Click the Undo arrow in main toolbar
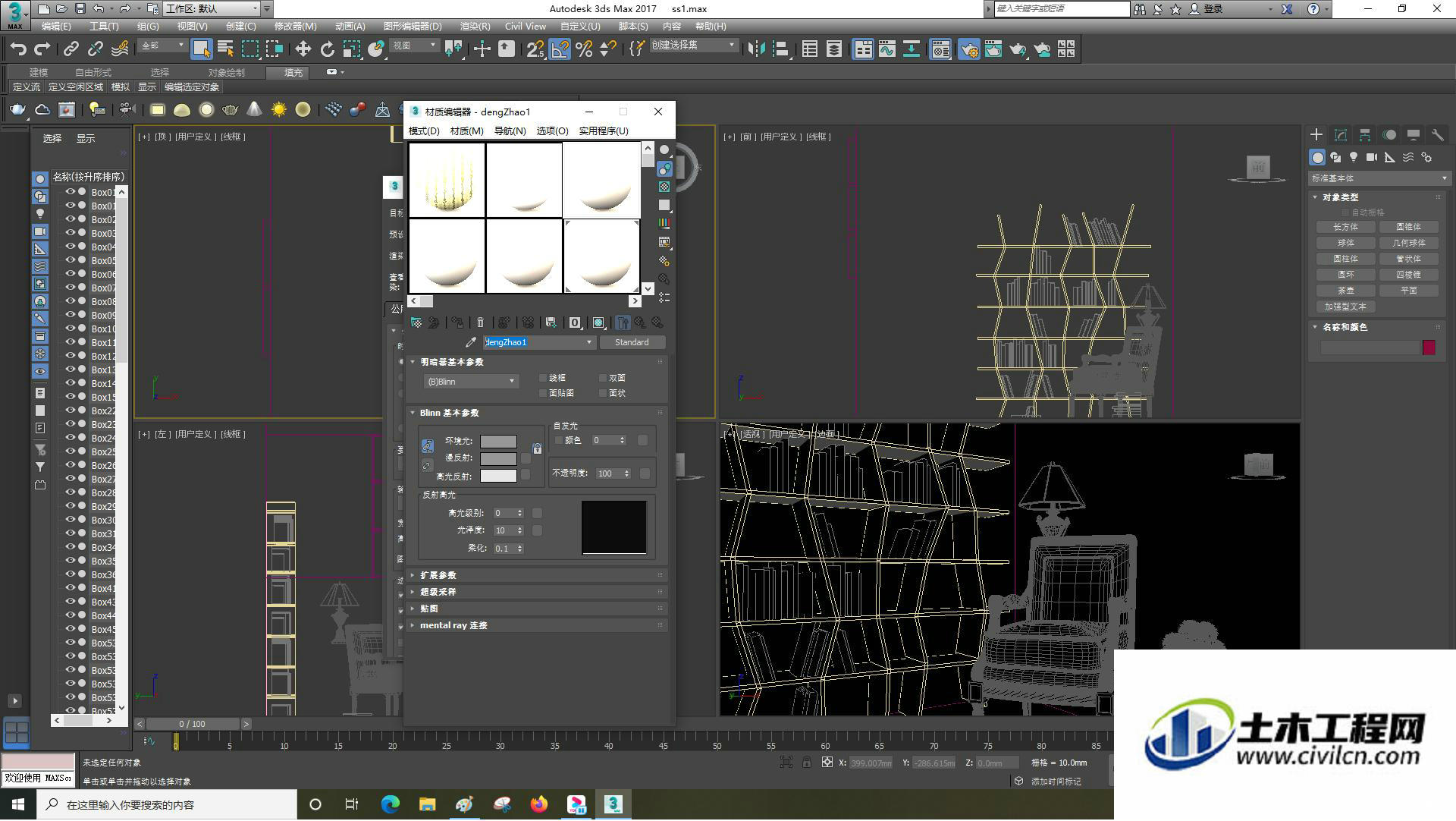 click(x=18, y=49)
